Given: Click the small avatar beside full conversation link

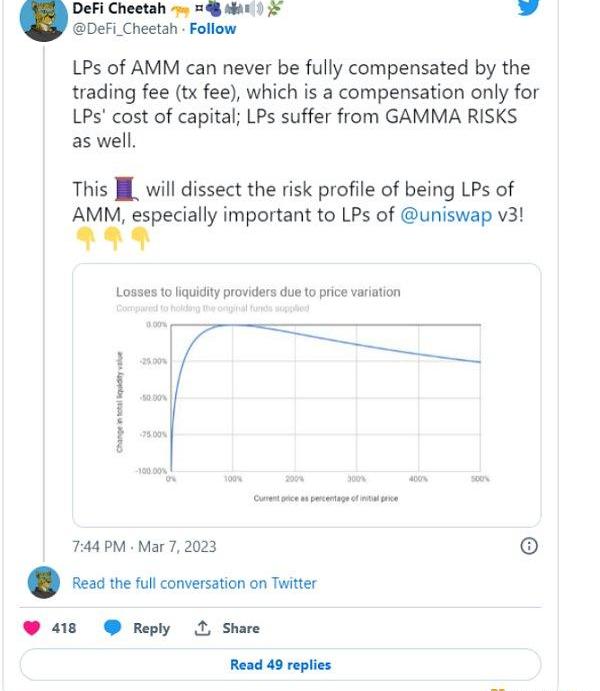Looking at the screenshot, I should pyautogui.click(x=44, y=583).
